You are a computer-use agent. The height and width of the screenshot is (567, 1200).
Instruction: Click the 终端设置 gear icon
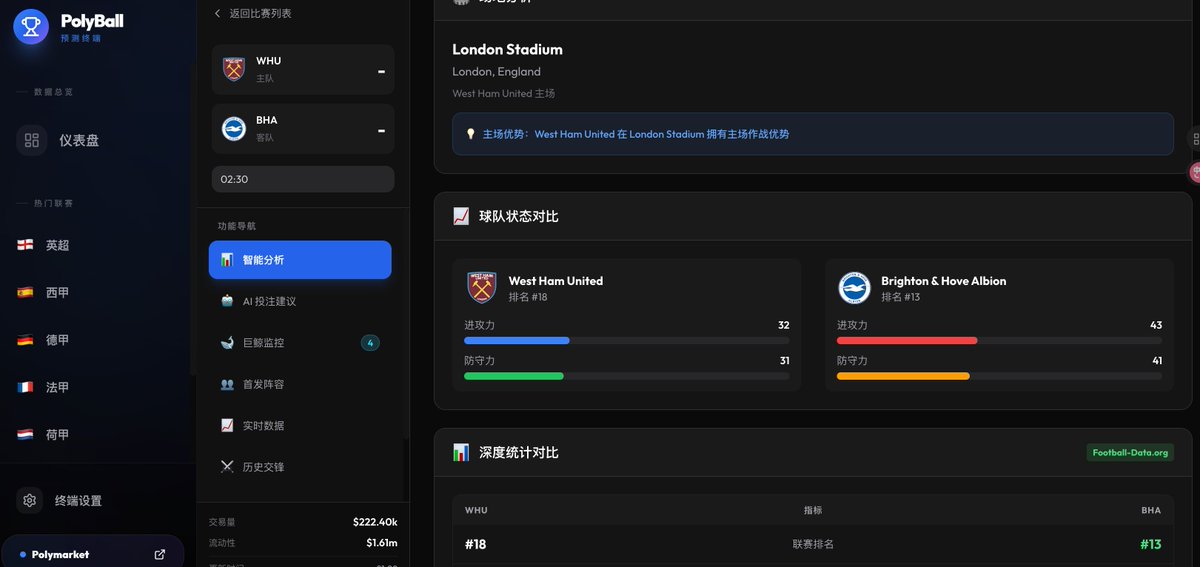tap(30, 500)
